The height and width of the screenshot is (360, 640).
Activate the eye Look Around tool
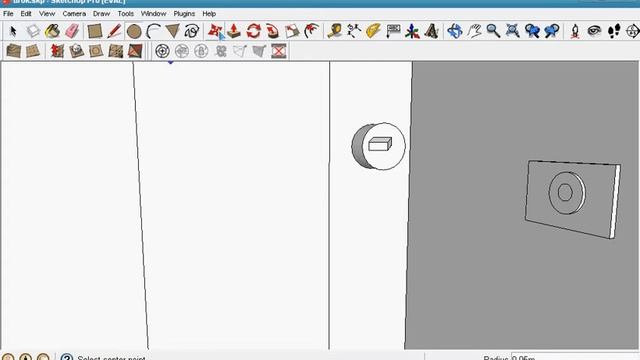(x=594, y=31)
